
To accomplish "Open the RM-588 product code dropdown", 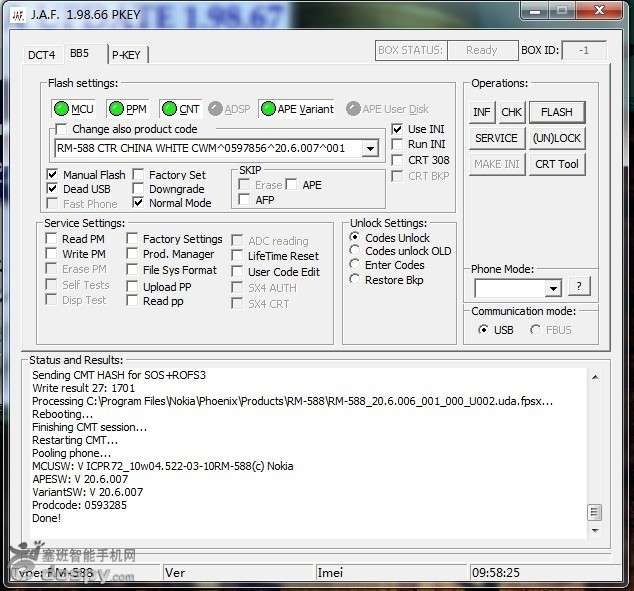I will [369, 149].
